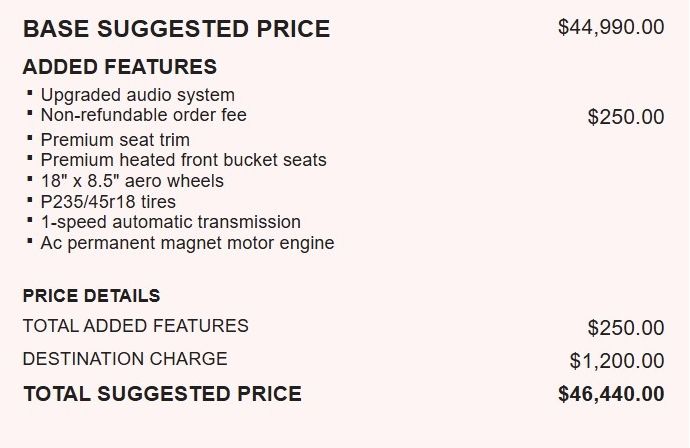Click the $250.00 total added features amount
Image resolution: width=690 pixels, height=448 pixels.
point(626,328)
